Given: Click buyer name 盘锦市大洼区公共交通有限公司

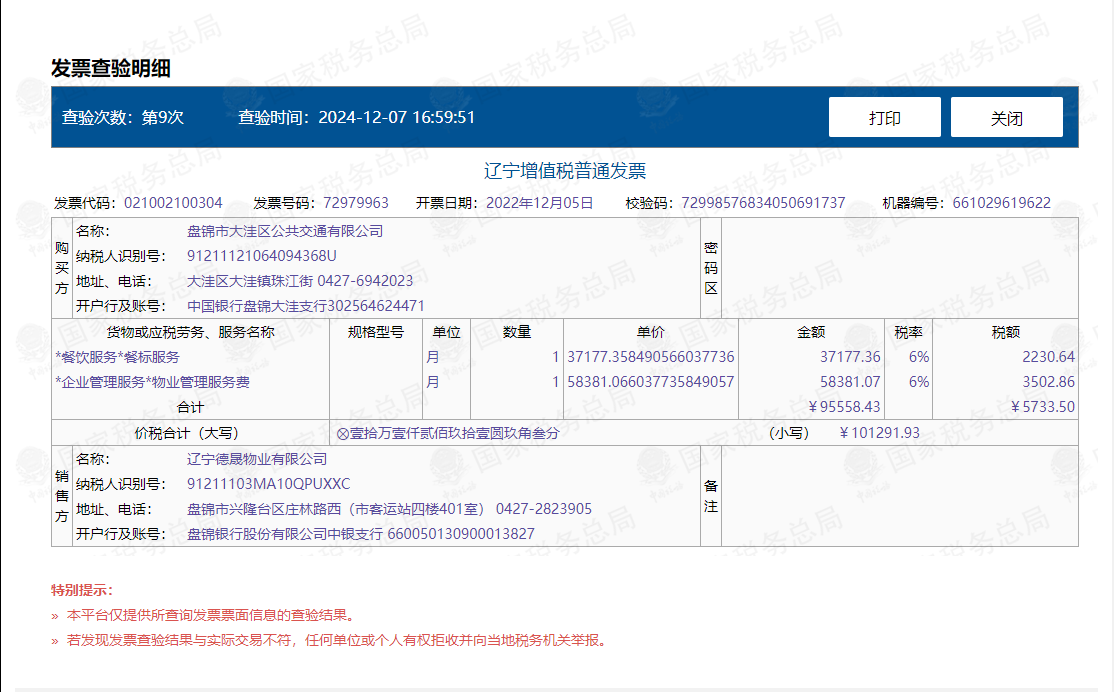Looking at the screenshot, I should [285, 231].
